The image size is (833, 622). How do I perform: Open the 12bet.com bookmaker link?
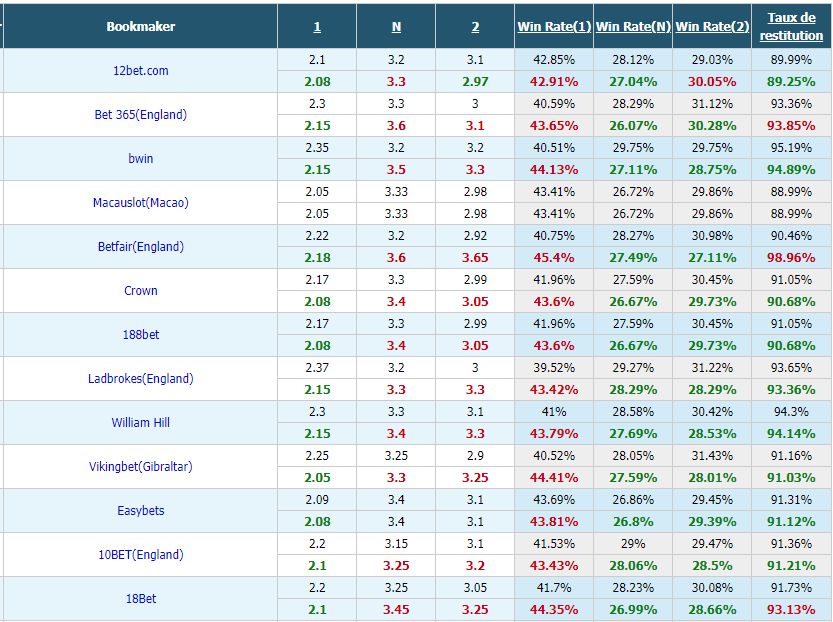(x=141, y=71)
